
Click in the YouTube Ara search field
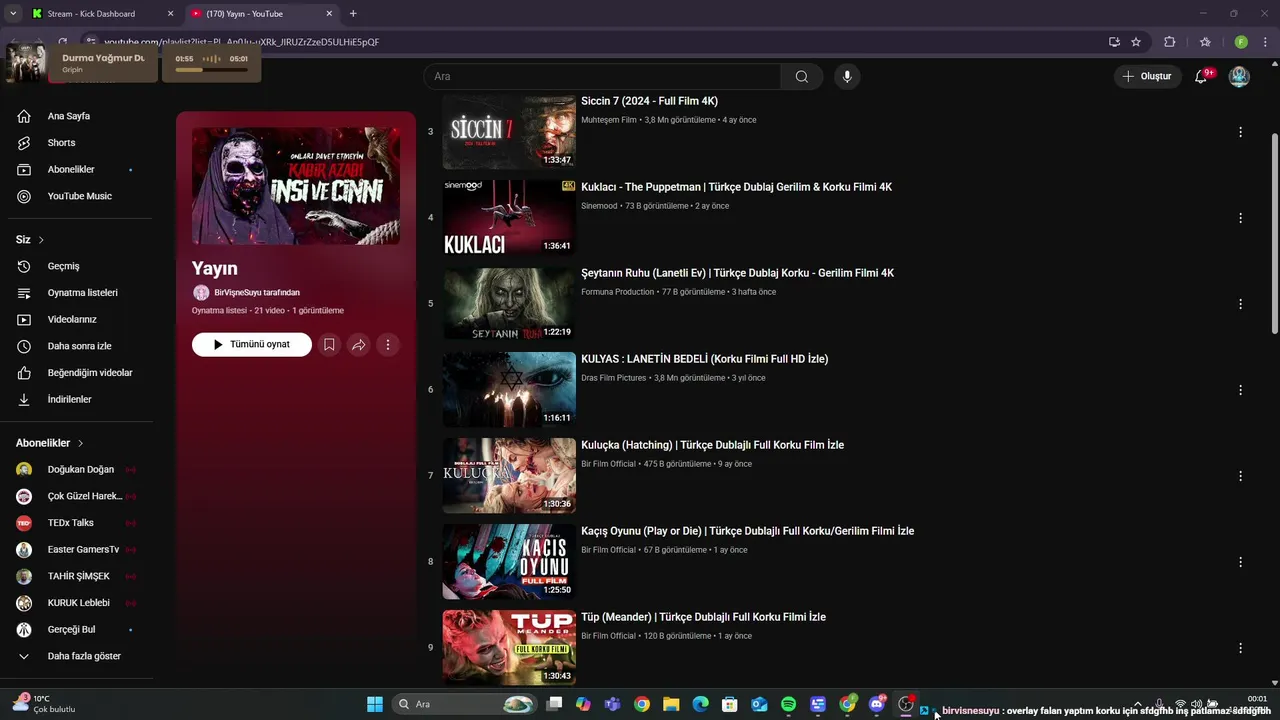(603, 77)
